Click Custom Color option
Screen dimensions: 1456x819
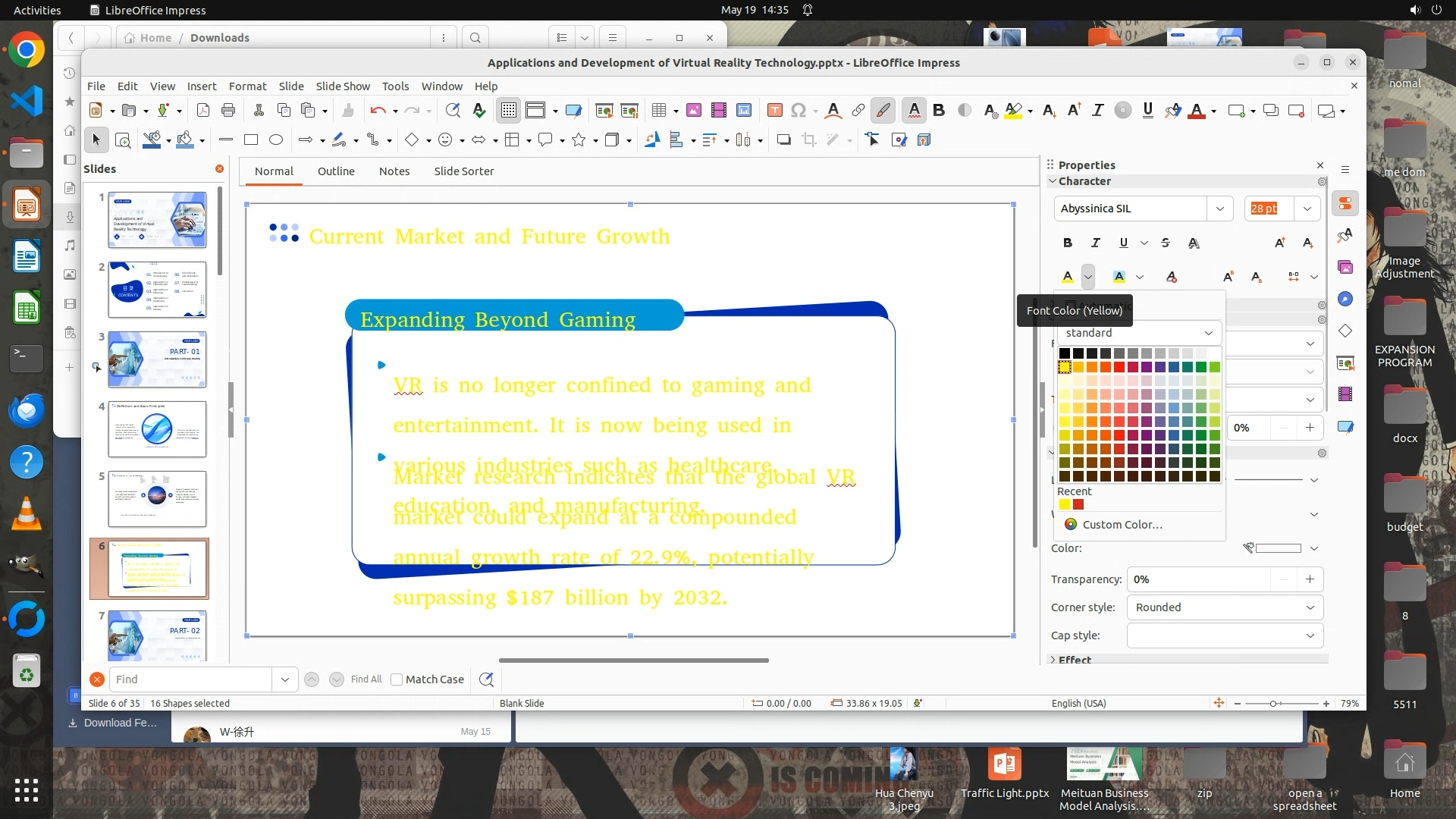(1122, 525)
